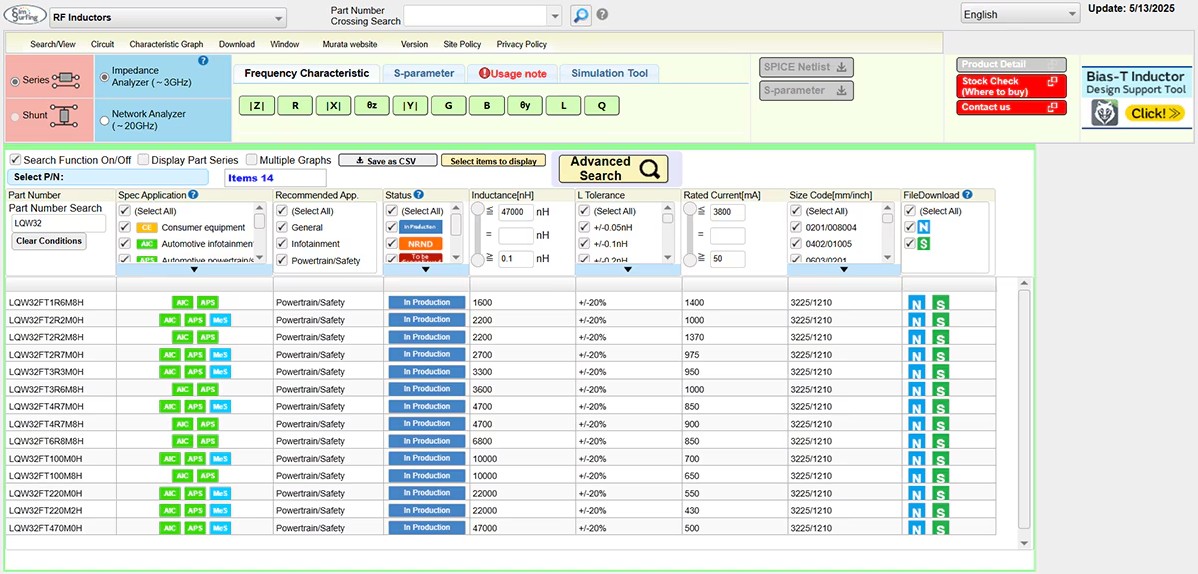This screenshot has width=1198, height=574.
Task: Click the |Z| impedance characteristic button
Action: pyautogui.click(x=256, y=106)
